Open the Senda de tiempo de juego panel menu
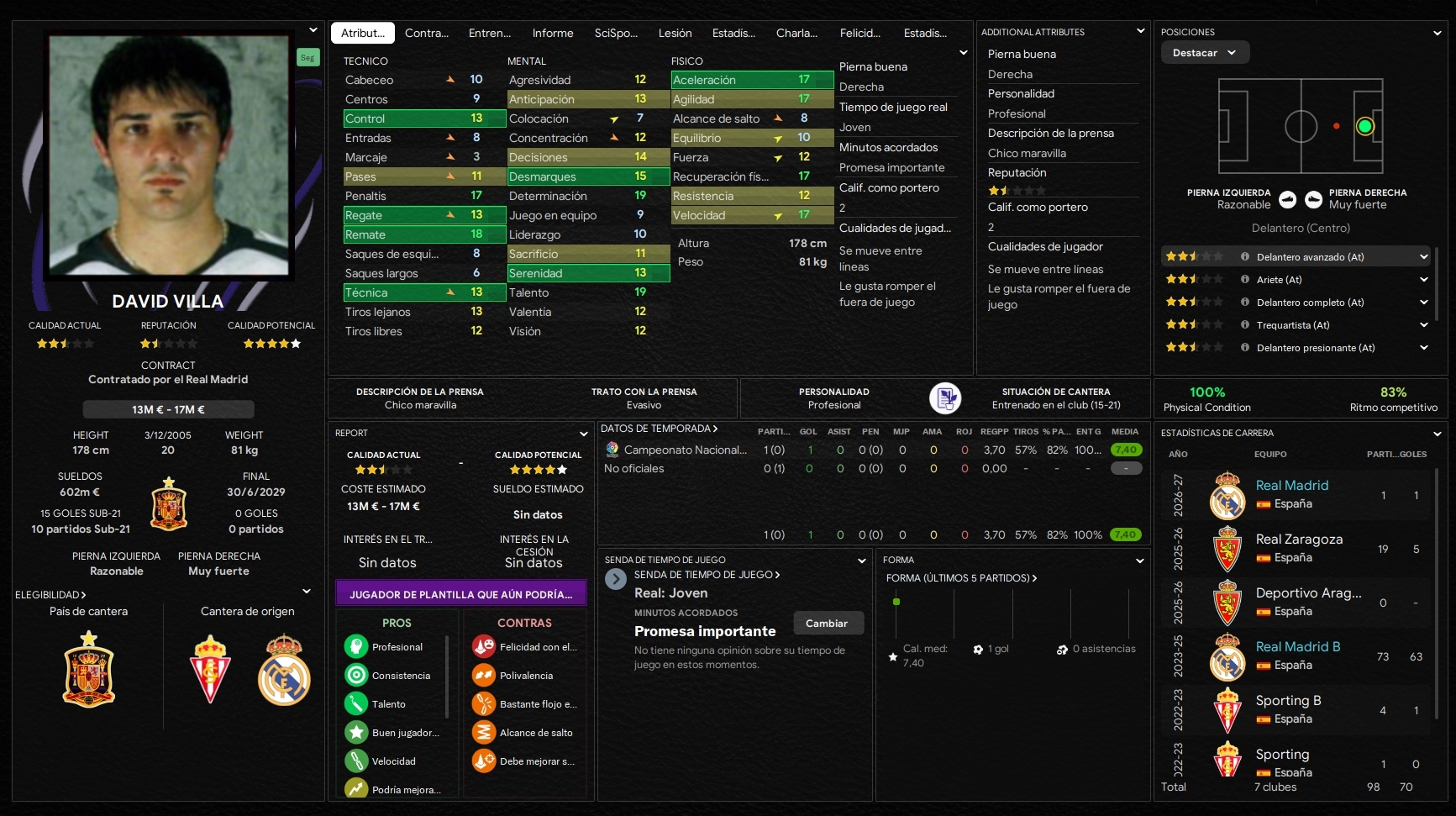Image resolution: width=1456 pixels, height=816 pixels. point(861,561)
